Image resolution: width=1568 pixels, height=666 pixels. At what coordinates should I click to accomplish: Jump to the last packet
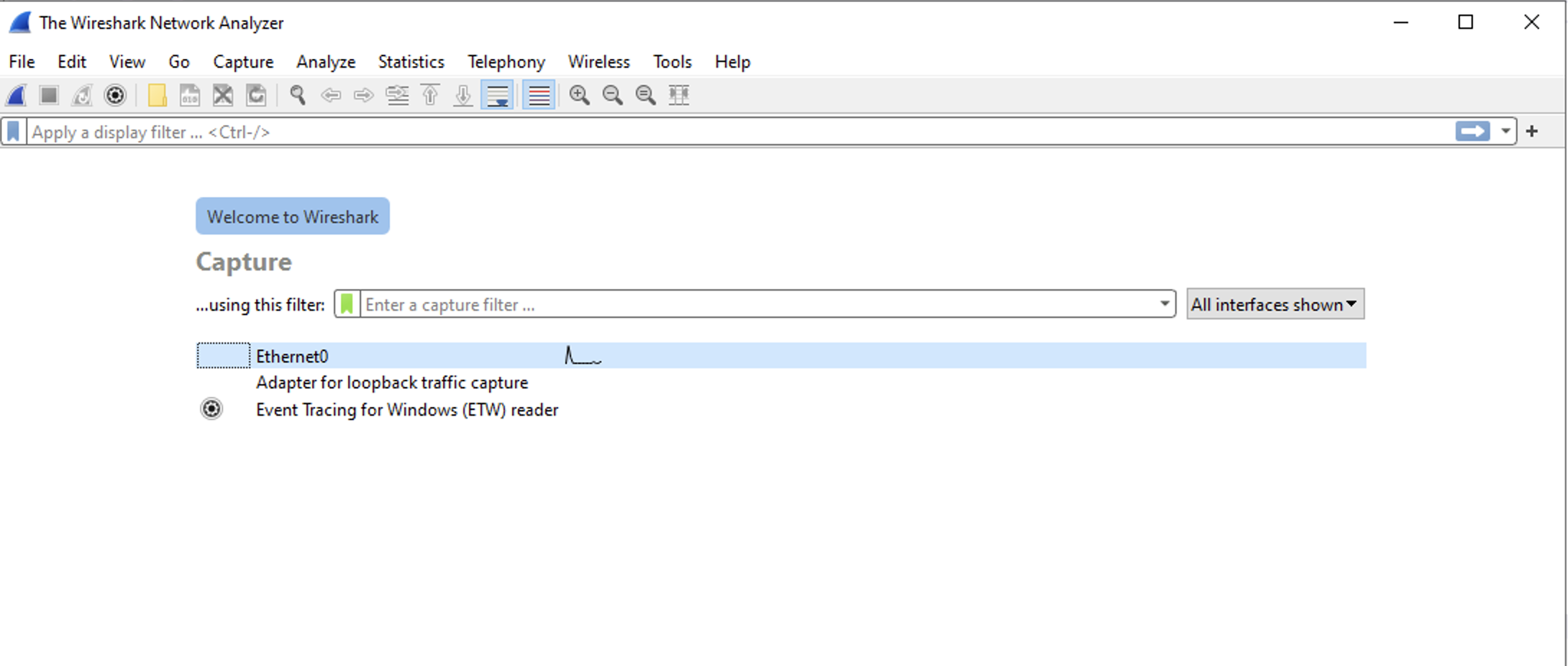click(463, 95)
